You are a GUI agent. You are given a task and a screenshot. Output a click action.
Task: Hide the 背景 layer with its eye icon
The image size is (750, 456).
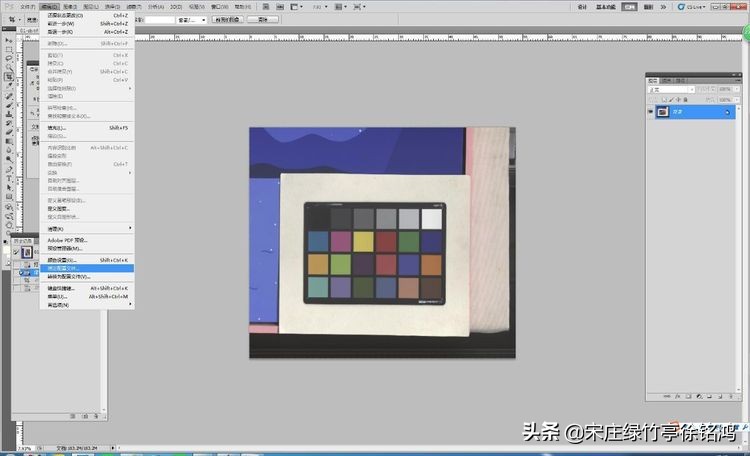650,112
